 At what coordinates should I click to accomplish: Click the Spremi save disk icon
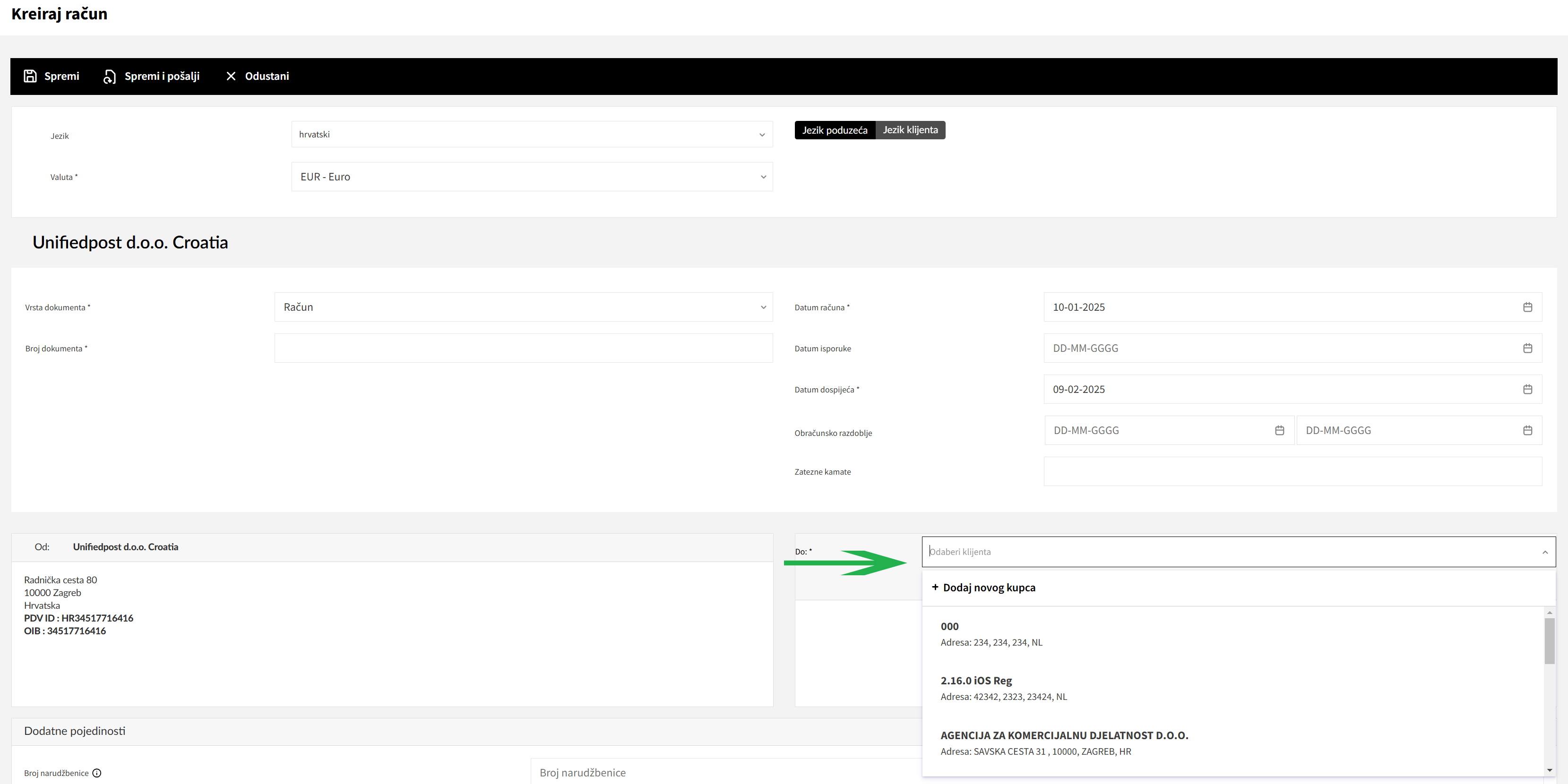[x=30, y=76]
